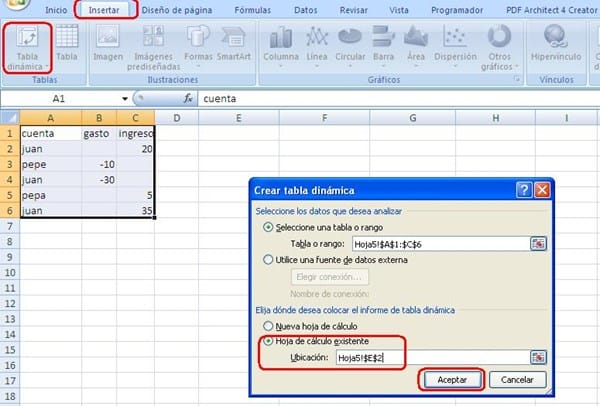This screenshot has width=600, height=406.
Task: Click the disabled Elegir conexión button
Action: (x=329, y=277)
